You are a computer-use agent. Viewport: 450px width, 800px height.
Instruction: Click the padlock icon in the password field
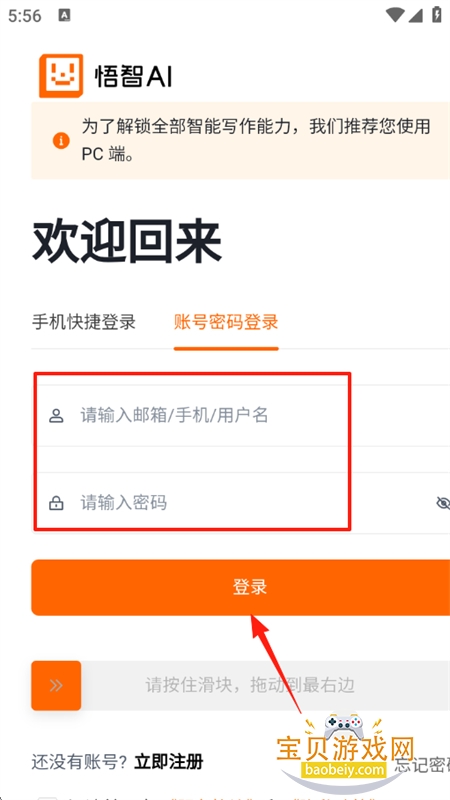click(x=56, y=503)
